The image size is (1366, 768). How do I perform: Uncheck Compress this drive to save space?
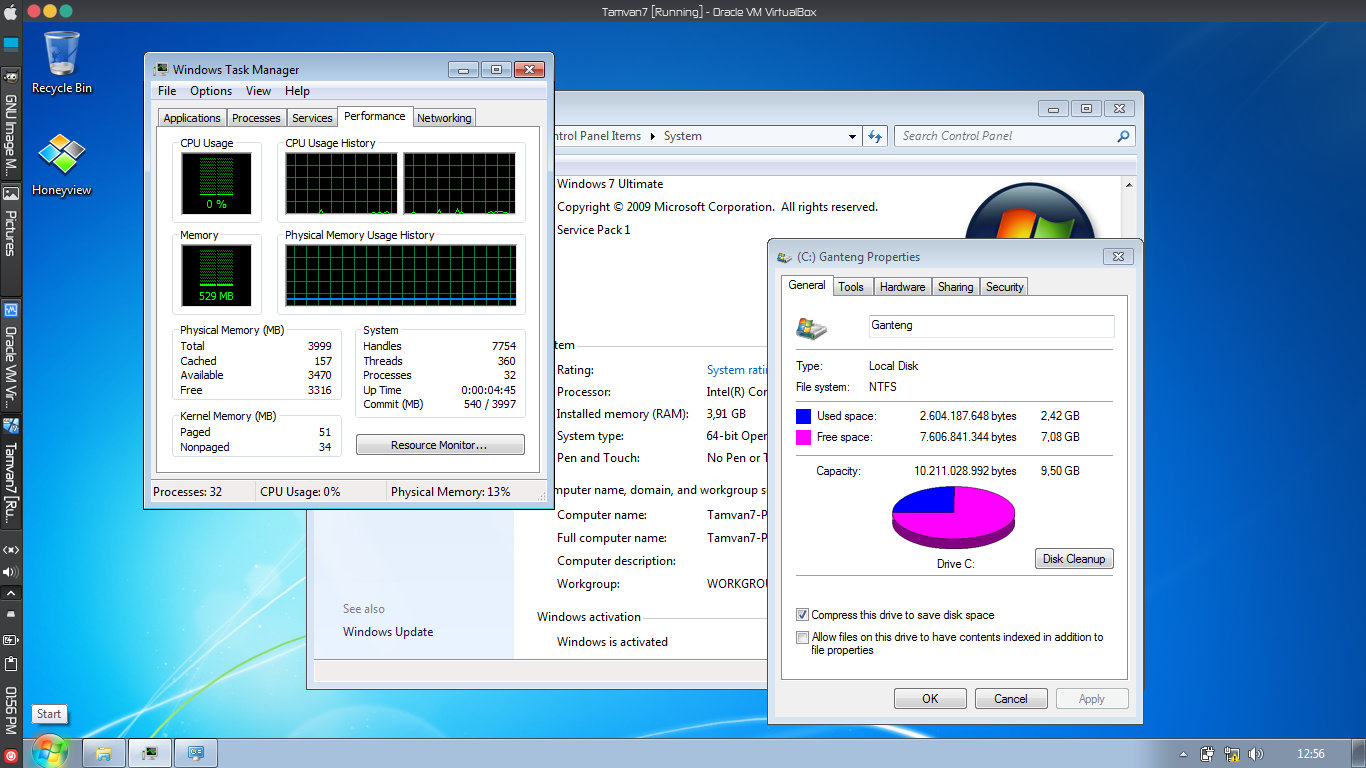[802, 615]
